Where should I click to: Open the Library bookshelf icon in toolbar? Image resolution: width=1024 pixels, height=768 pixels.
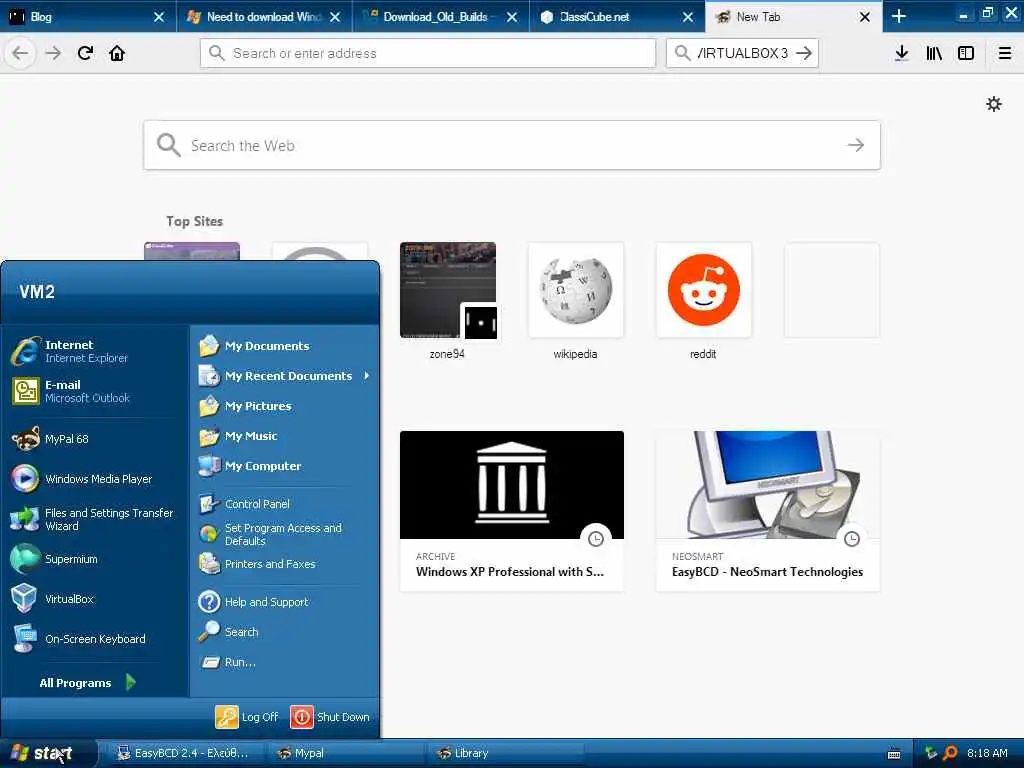pyautogui.click(x=934, y=53)
